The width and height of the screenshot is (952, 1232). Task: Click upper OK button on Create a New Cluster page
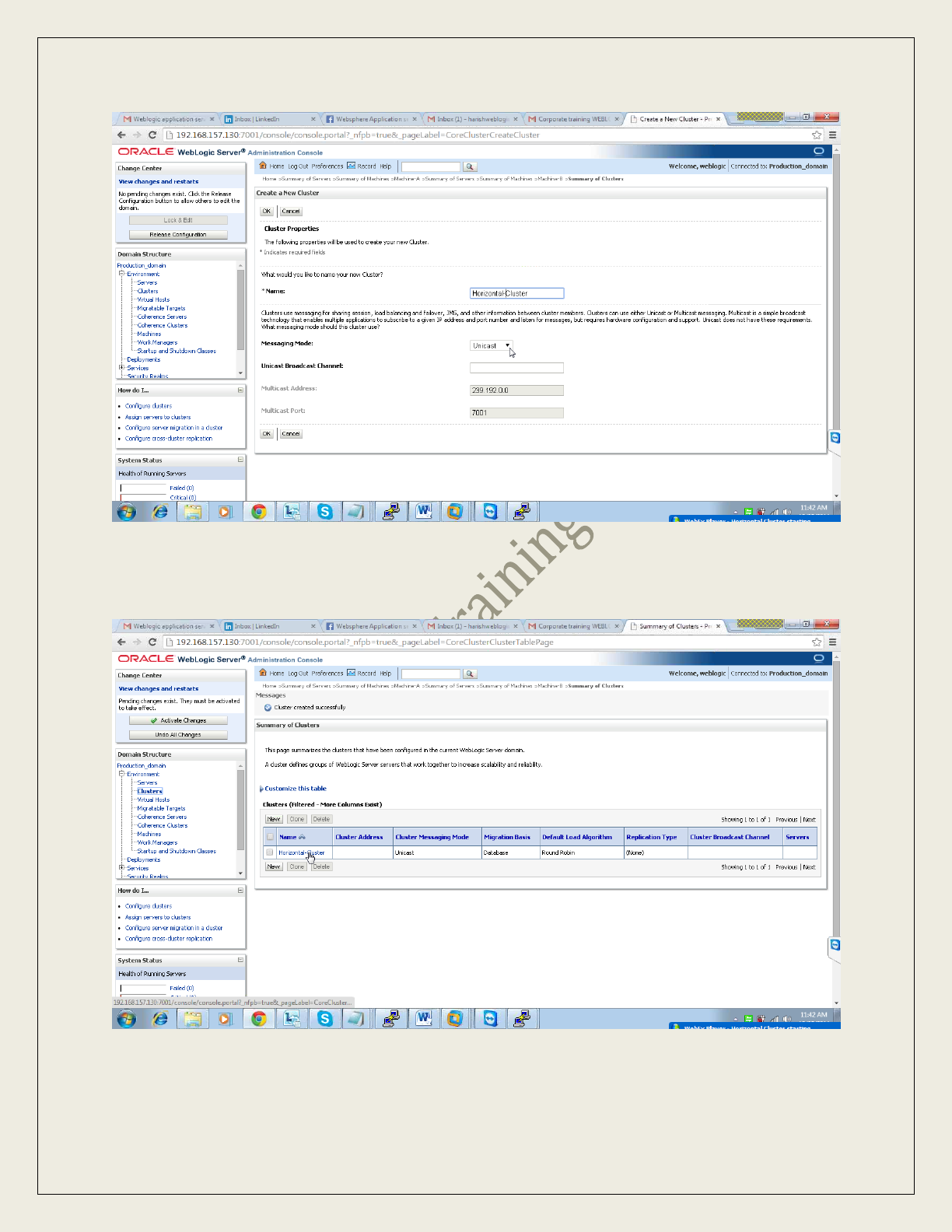click(x=267, y=211)
